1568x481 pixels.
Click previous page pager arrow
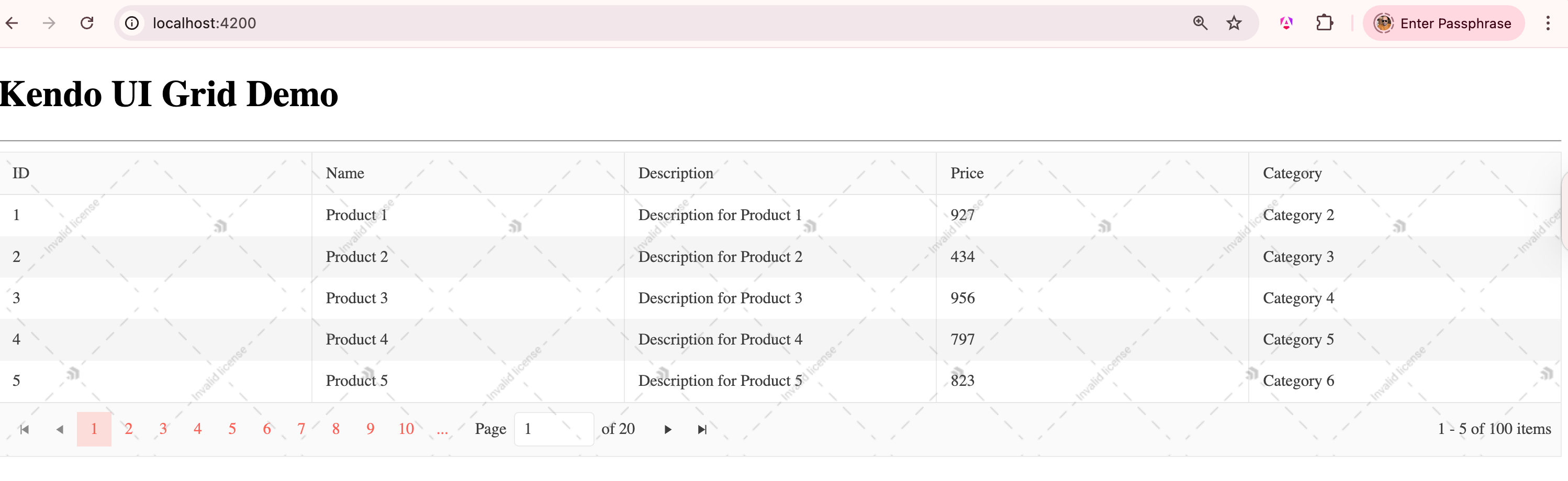[60, 429]
